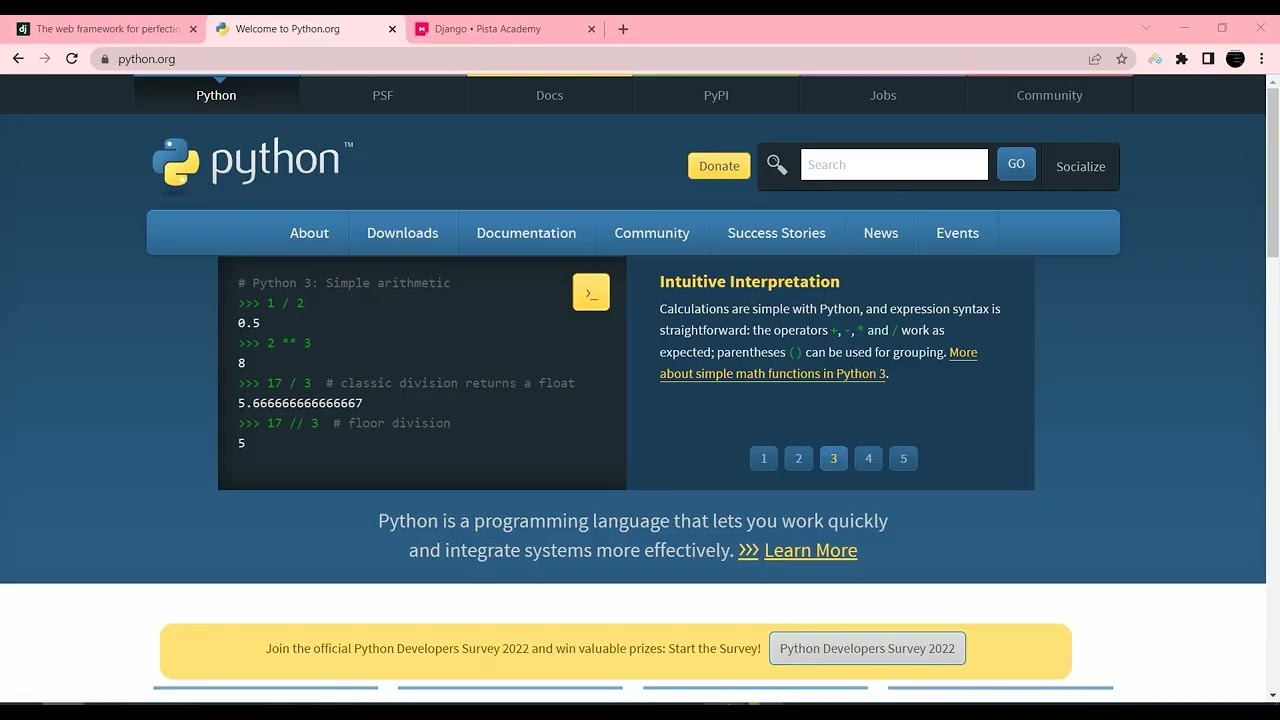This screenshot has height=720, width=1280.
Task: Open the Docs top navigation tab
Action: tap(550, 95)
